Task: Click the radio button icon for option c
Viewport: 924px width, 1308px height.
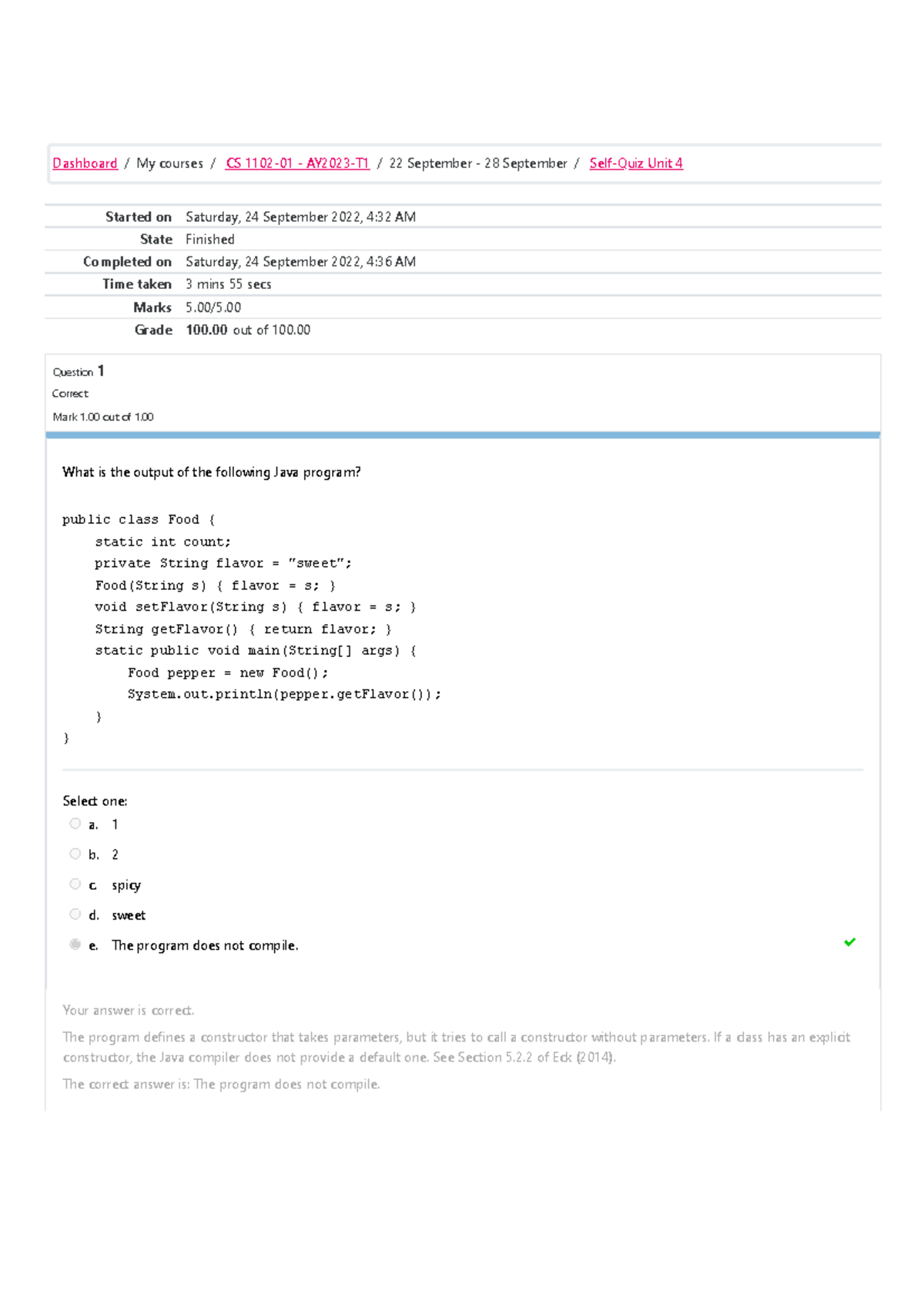Action: (75, 884)
